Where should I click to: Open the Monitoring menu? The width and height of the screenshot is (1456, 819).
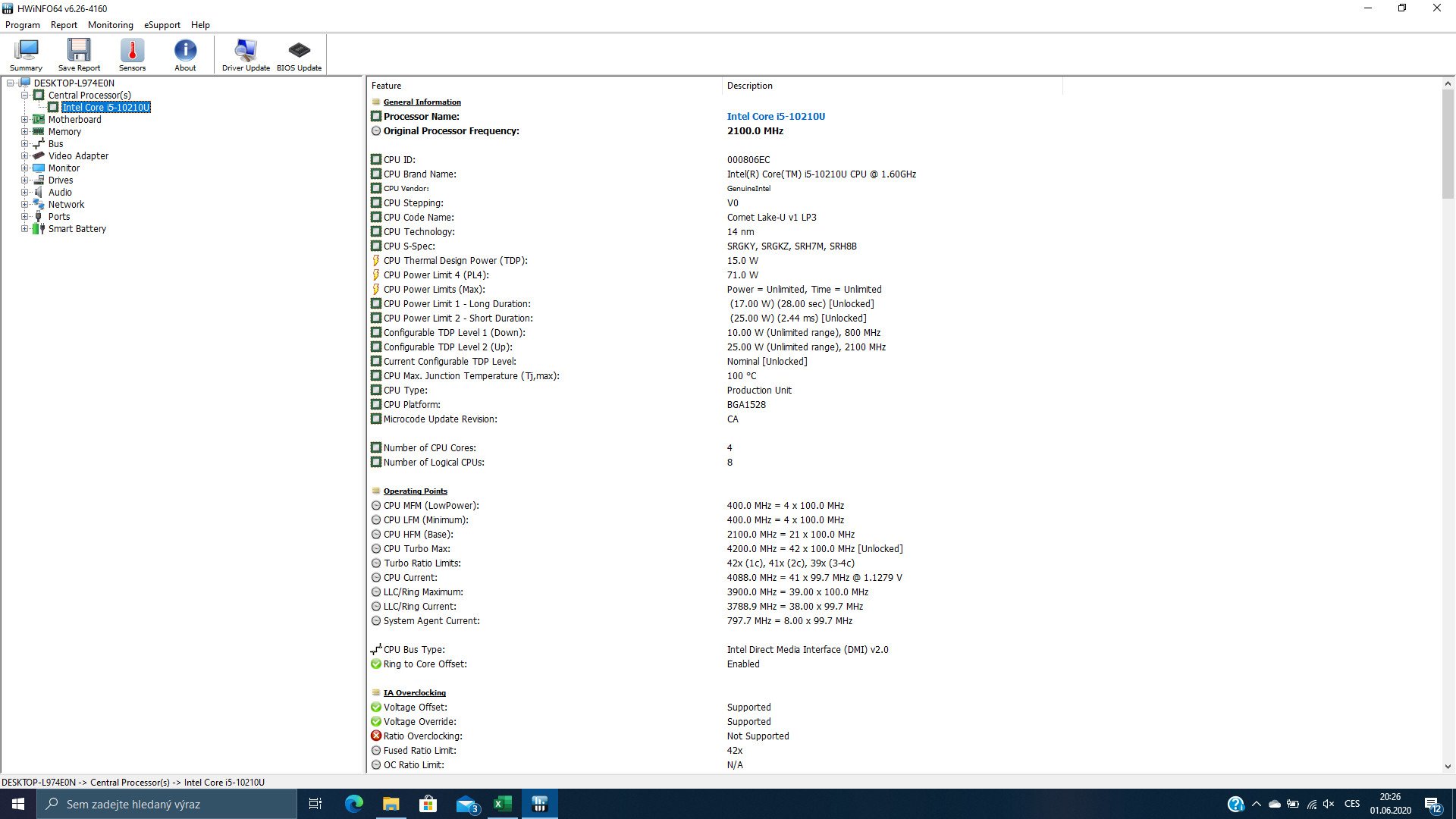pos(110,25)
